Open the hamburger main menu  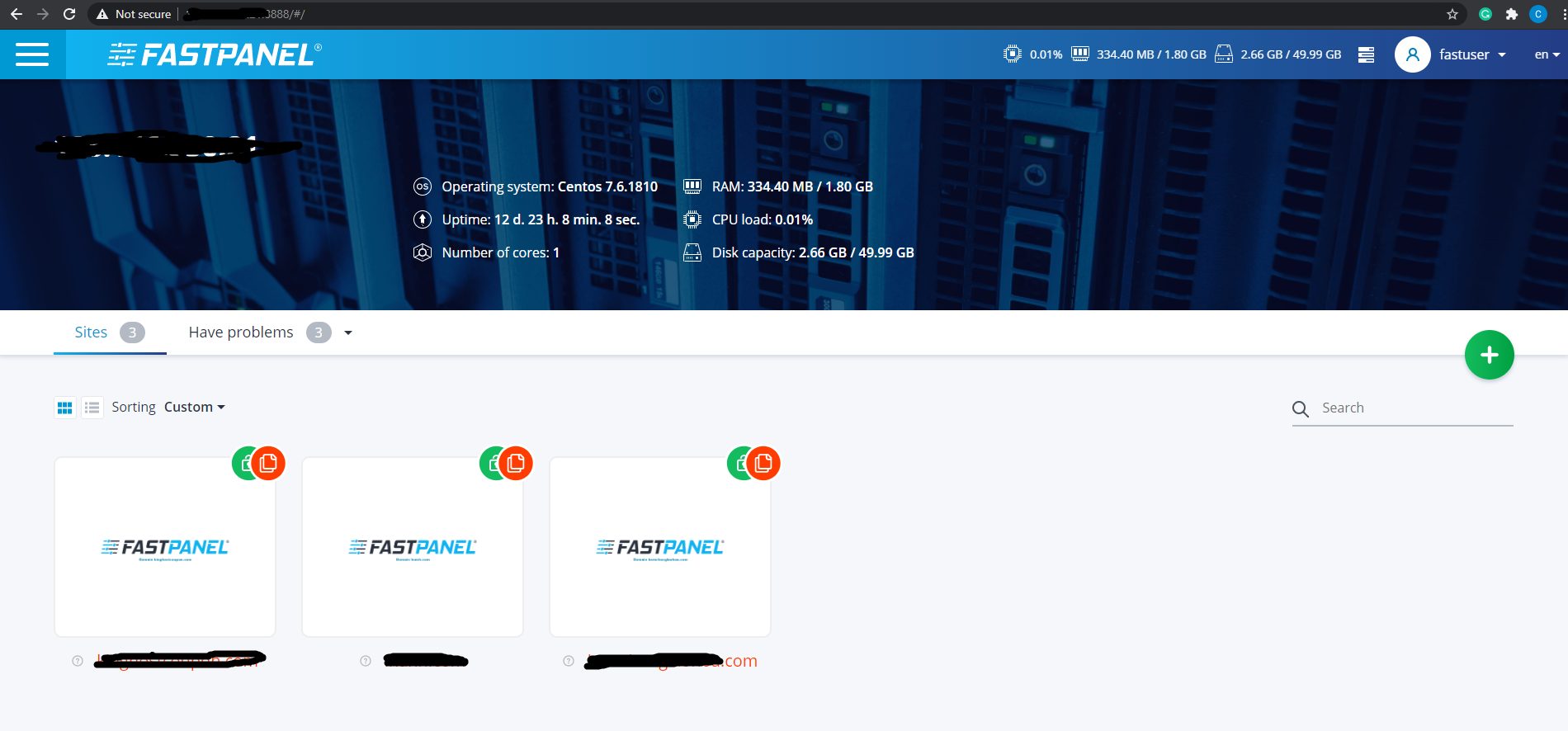pos(32,54)
